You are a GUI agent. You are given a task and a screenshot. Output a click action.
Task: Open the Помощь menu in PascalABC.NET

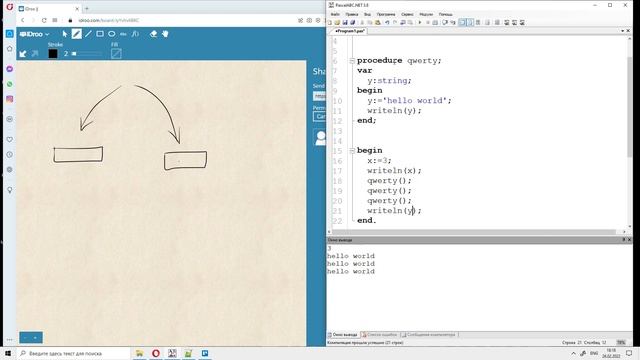446,14
